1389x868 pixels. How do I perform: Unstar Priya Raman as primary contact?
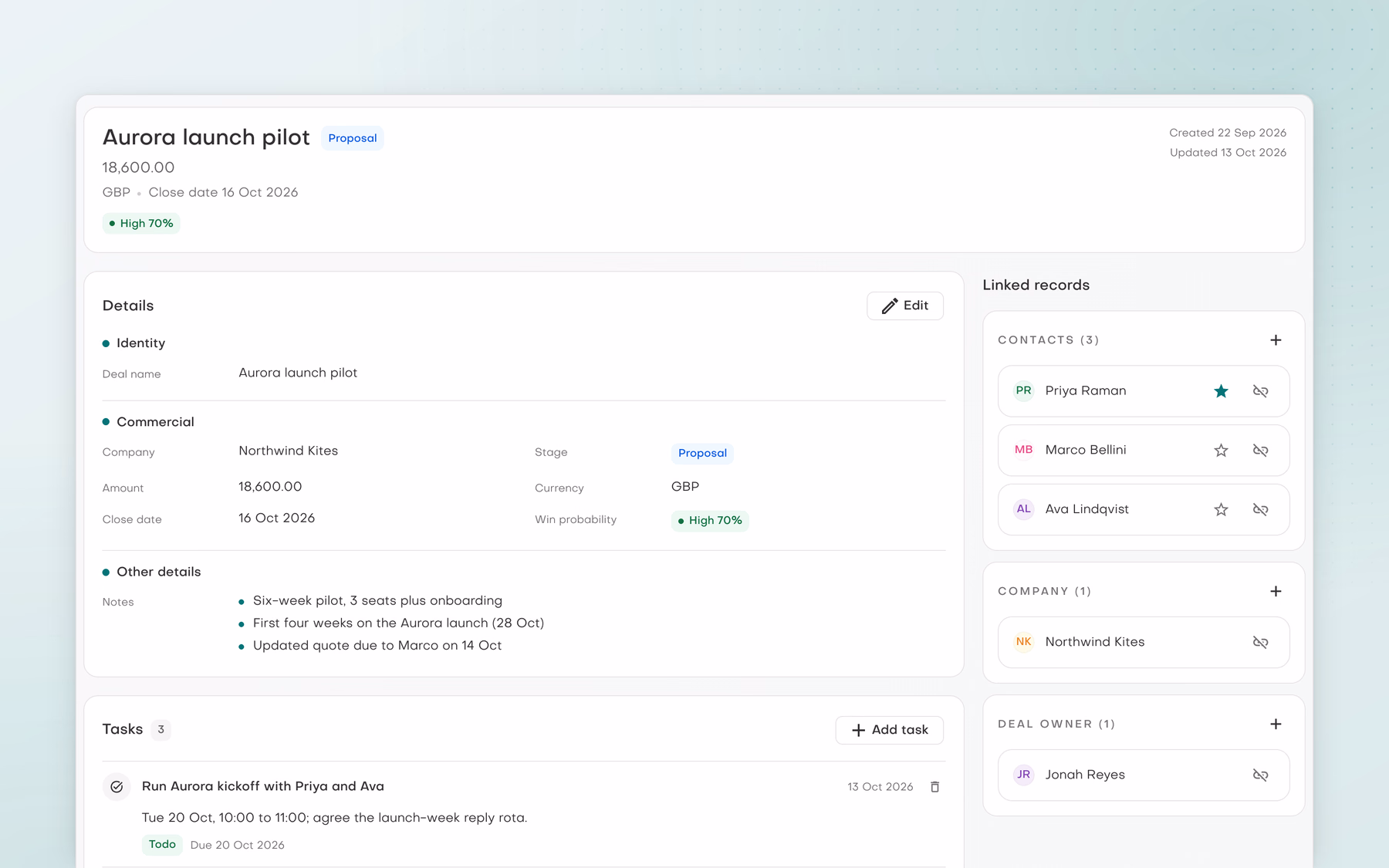1221,391
